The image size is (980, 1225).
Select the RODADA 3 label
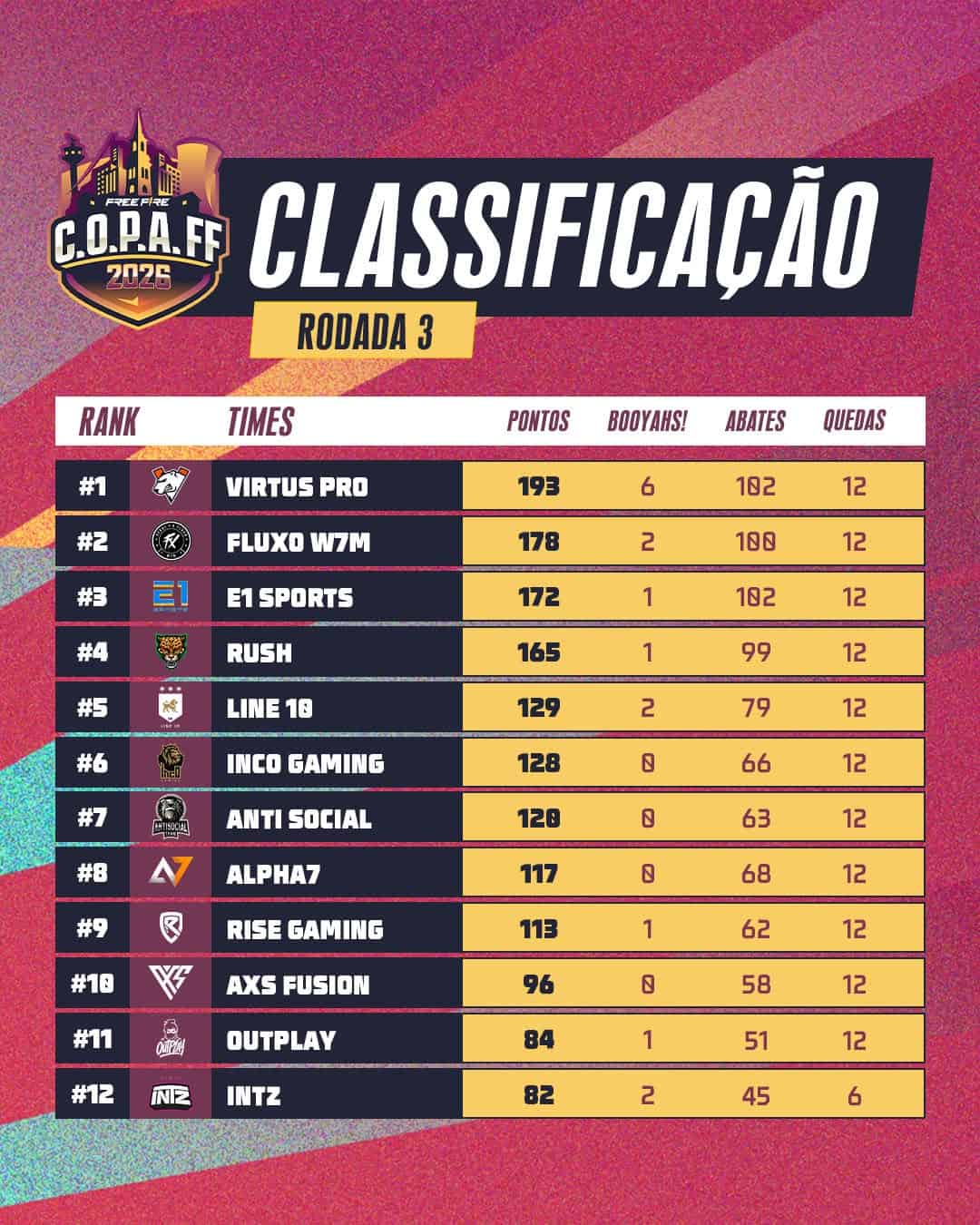pos(364,332)
